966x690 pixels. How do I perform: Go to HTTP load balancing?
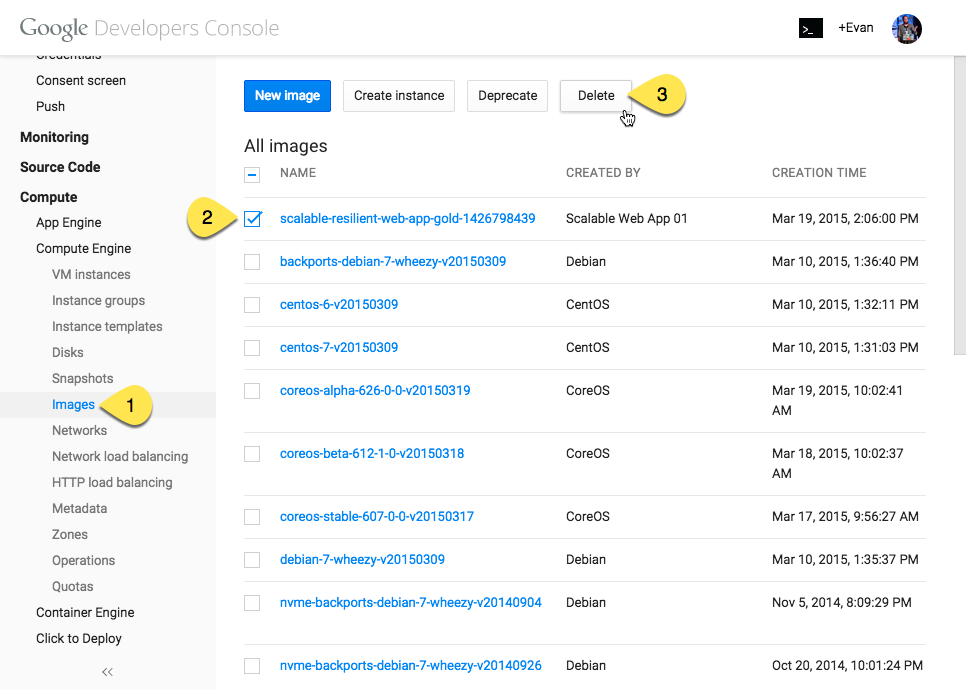[112, 482]
